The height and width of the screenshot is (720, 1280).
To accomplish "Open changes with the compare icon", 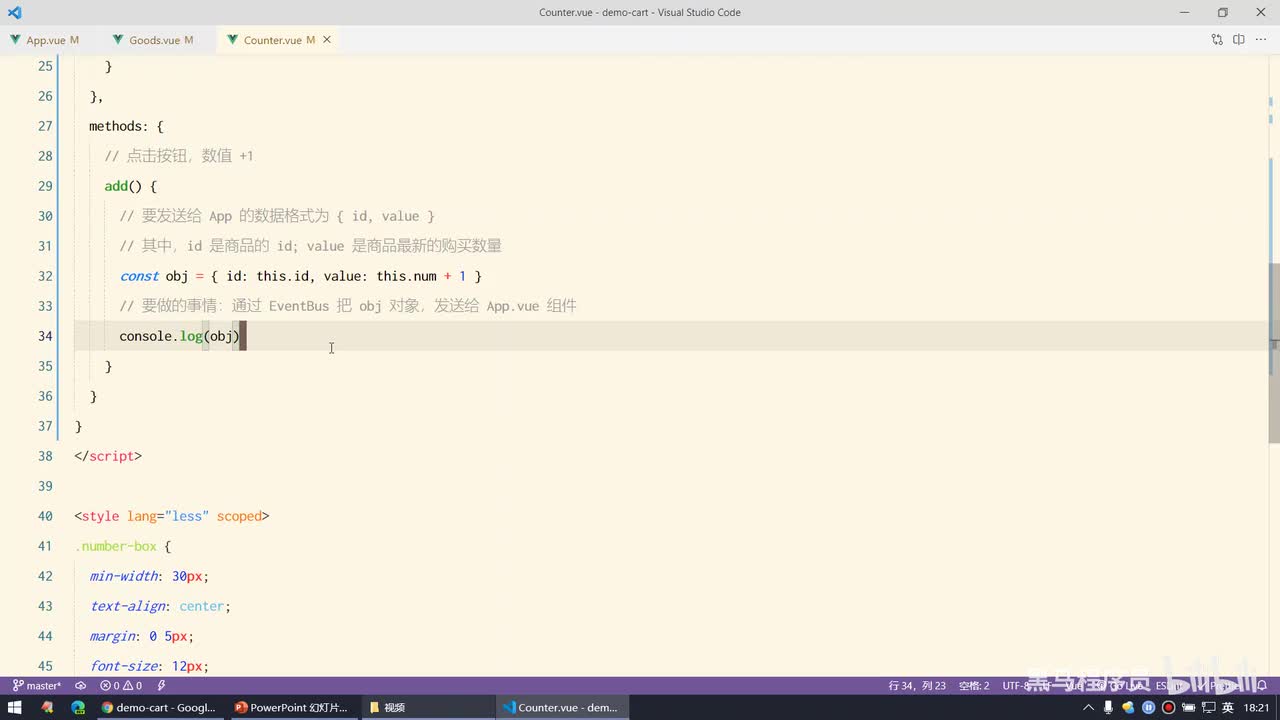I will [1217, 40].
